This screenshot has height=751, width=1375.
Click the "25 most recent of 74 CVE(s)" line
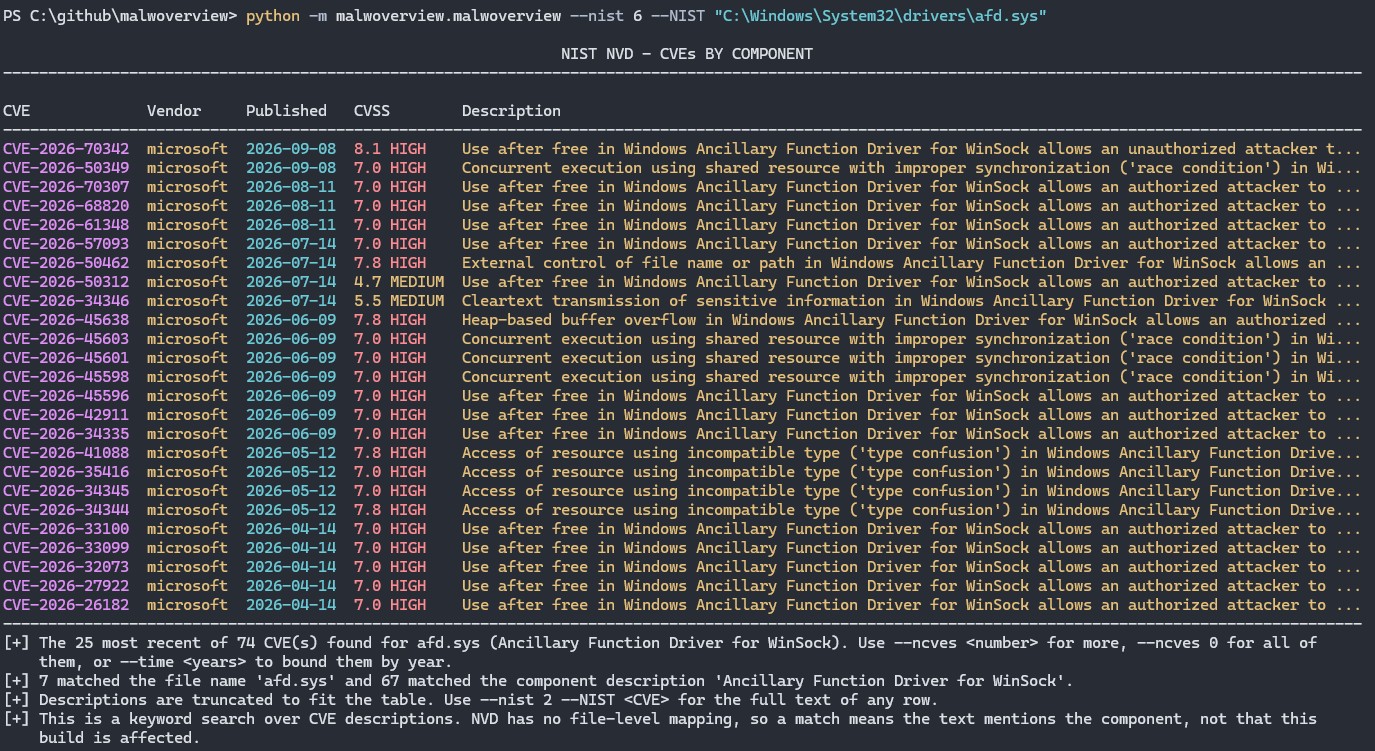[660, 652]
